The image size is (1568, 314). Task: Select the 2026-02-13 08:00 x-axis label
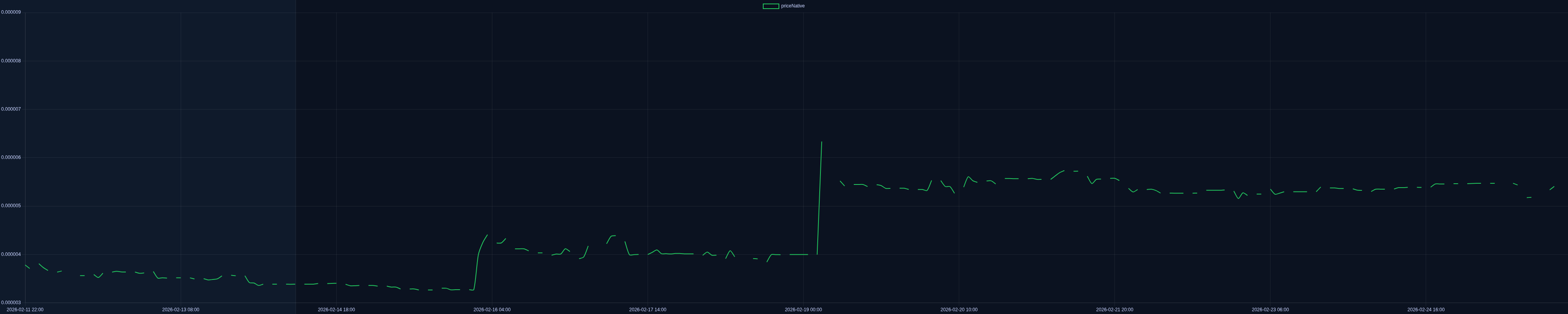[x=181, y=310]
